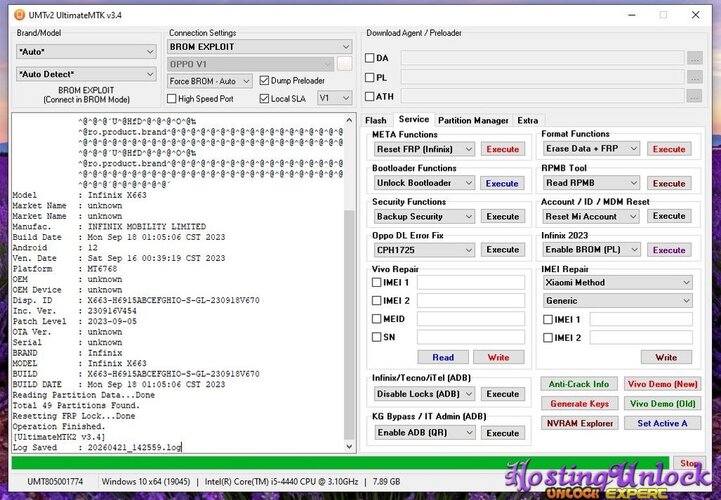Execute the Format Functions action
The image size is (721, 500).
[669, 149]
